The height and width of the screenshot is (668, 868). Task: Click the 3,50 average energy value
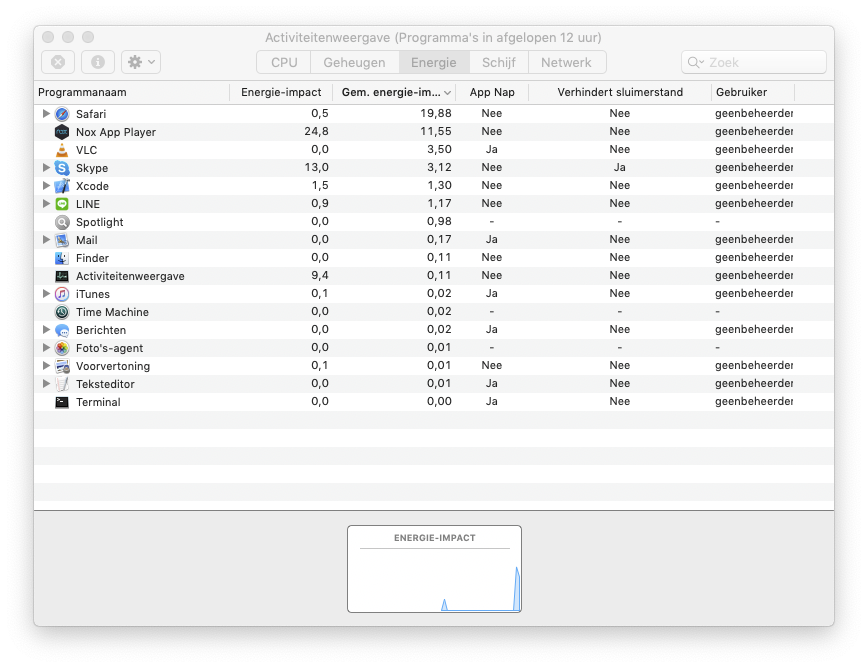pyautogui.click(x=439, y=149)
